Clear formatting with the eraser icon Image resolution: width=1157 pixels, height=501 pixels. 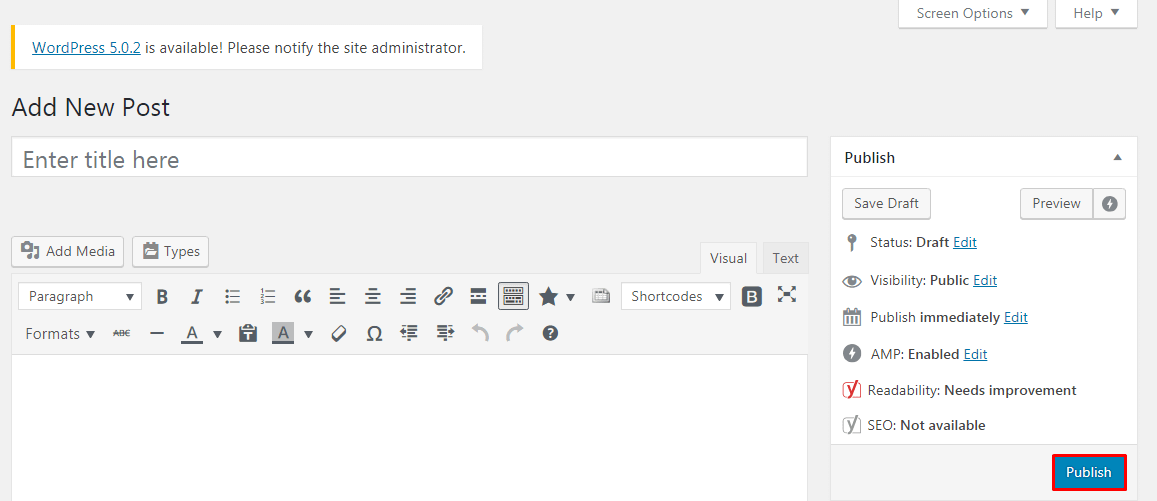[x=339, y=334]
